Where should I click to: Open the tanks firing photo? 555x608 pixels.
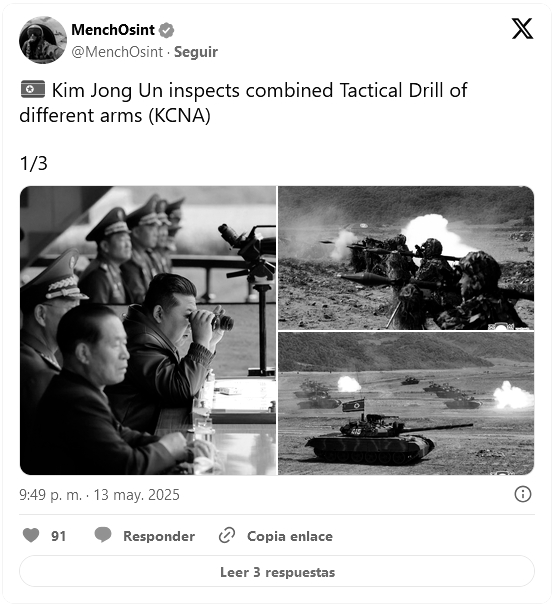click(x=406, y=404)
